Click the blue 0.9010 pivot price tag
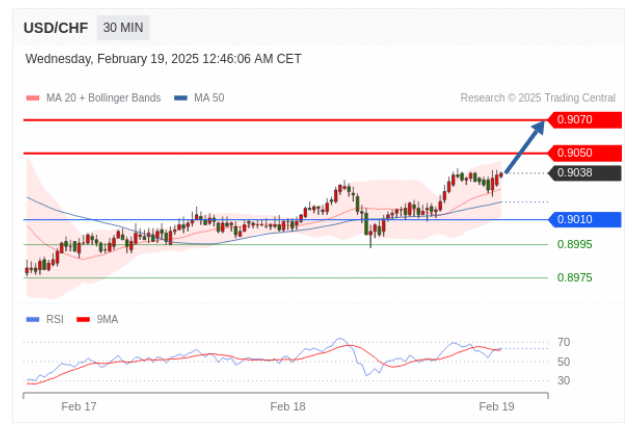Screen dimensions: 633x435 [585, 219]
